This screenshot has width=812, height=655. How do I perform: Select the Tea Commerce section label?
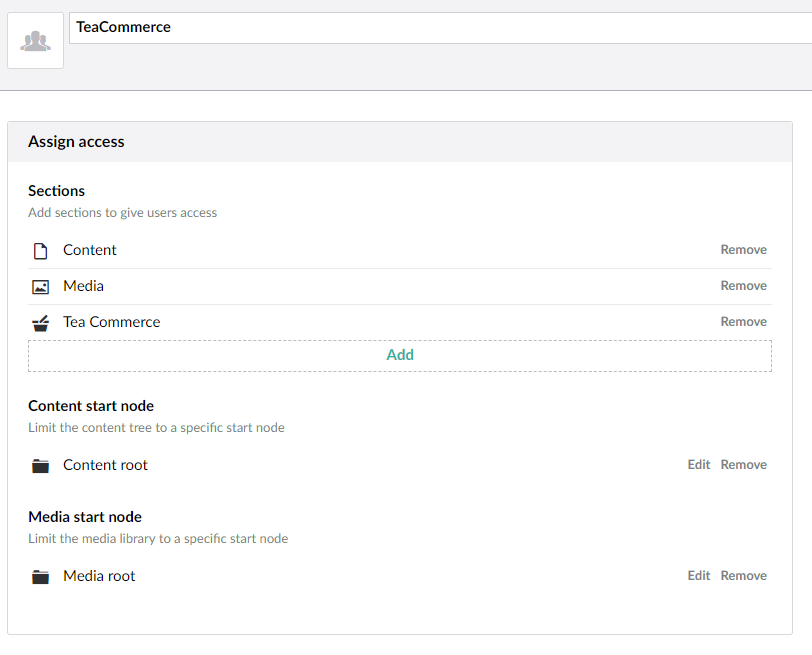(x=112, y=322)
